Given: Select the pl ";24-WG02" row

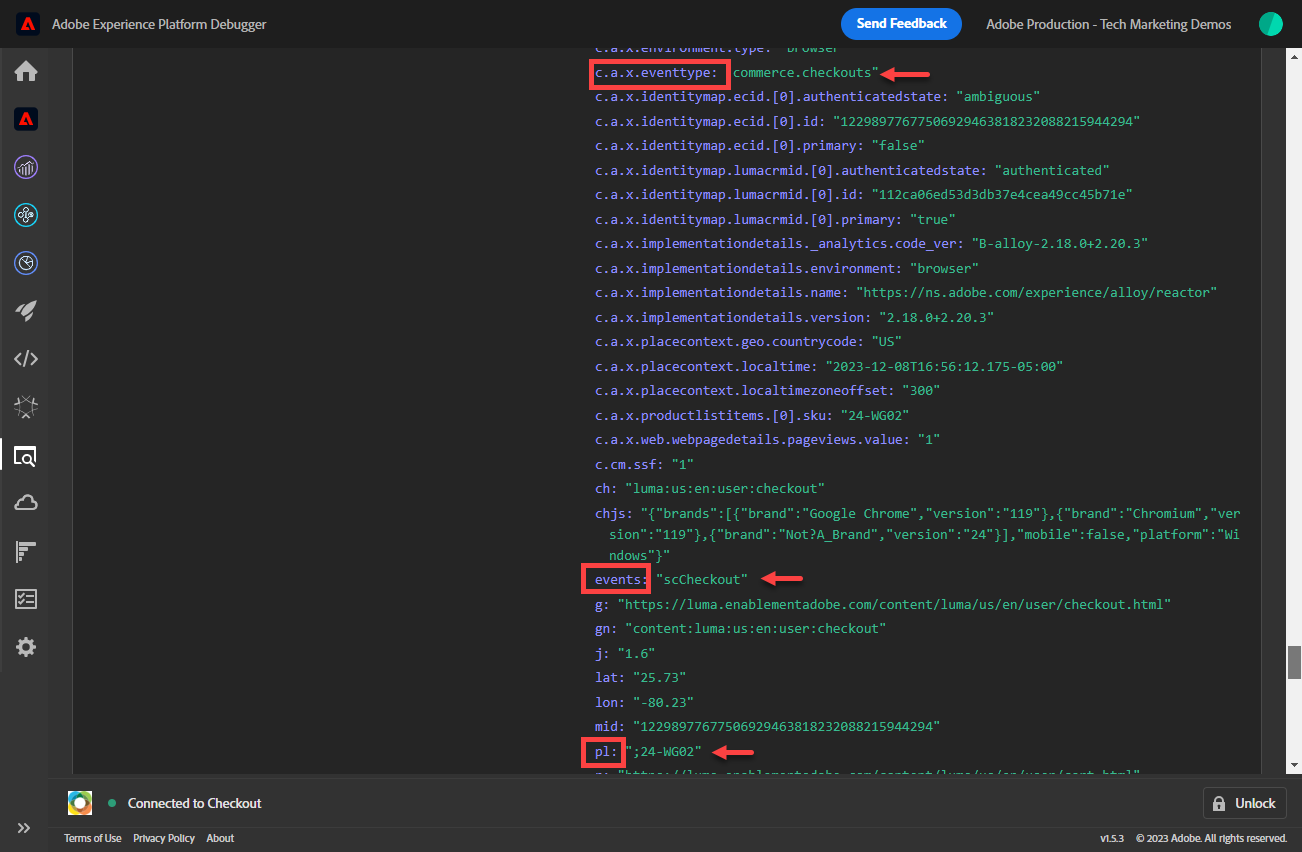Looking at the screenshot, I should click(648, 751).
